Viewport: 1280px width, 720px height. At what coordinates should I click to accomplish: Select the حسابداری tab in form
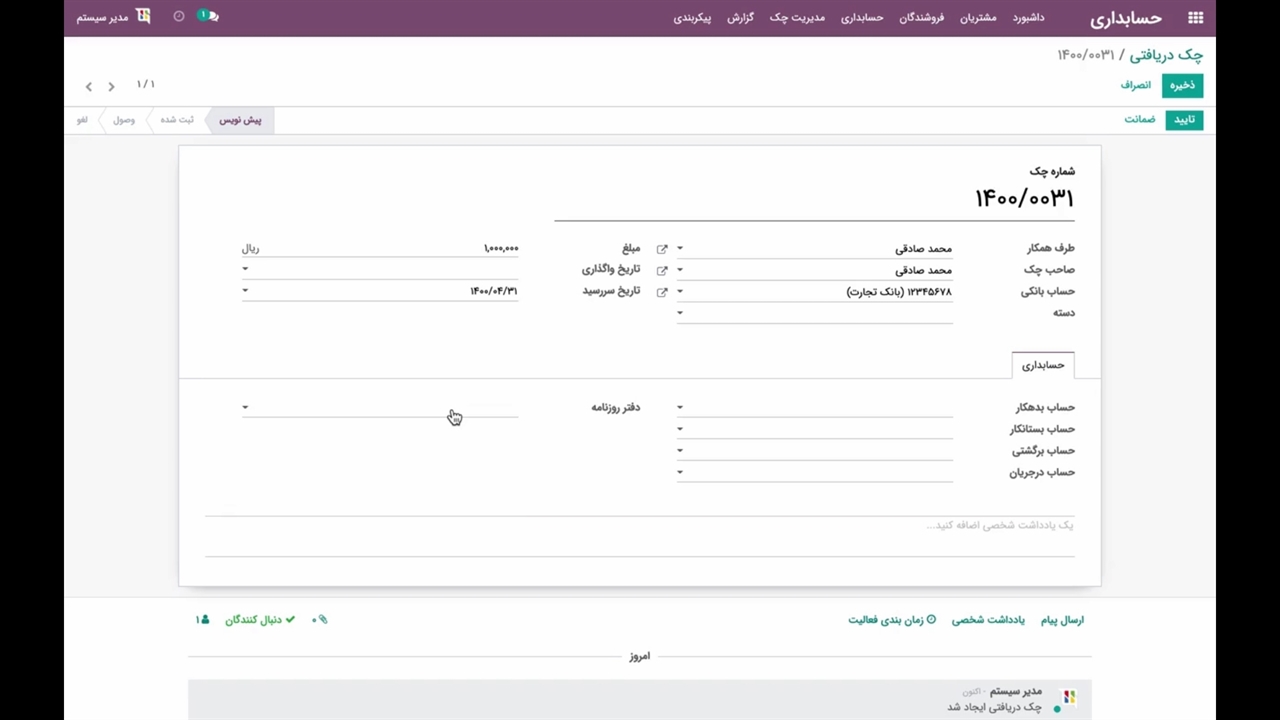[x=1043, y=365]
